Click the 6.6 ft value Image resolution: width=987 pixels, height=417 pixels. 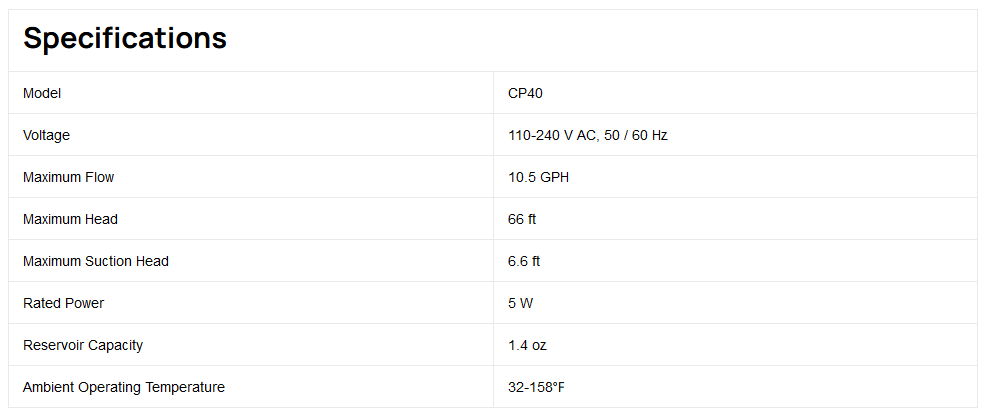(524, 261)
